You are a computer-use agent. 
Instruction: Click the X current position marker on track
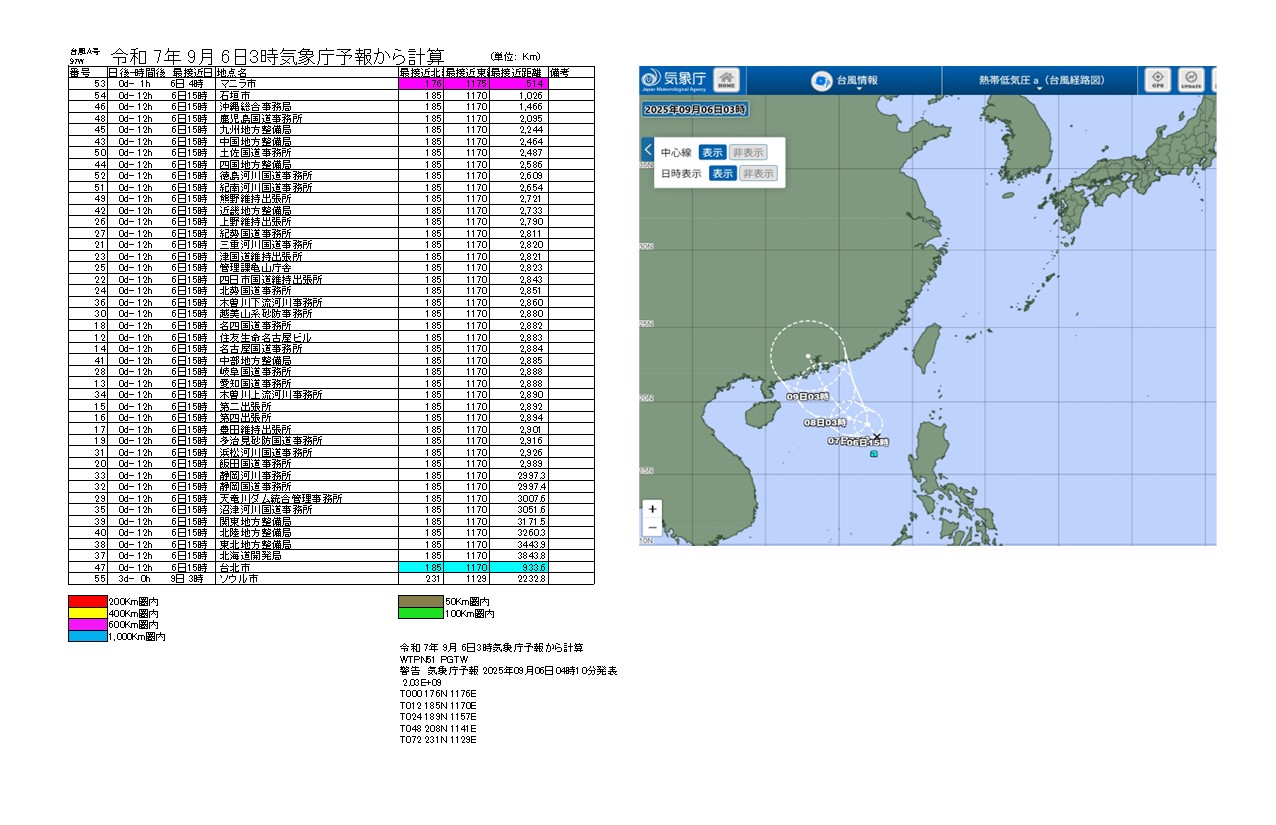(x=876, y=435)
